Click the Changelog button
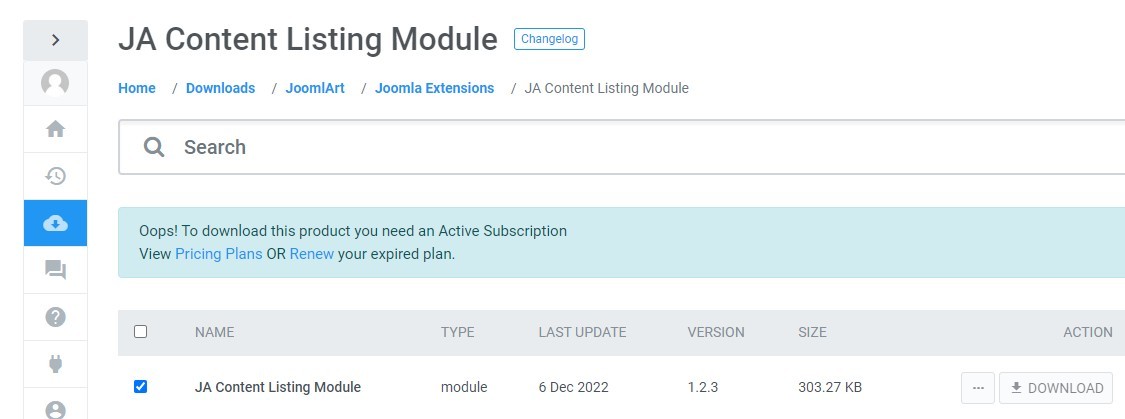The height and width of the screenshot is (419, 1125). [549, 39]
